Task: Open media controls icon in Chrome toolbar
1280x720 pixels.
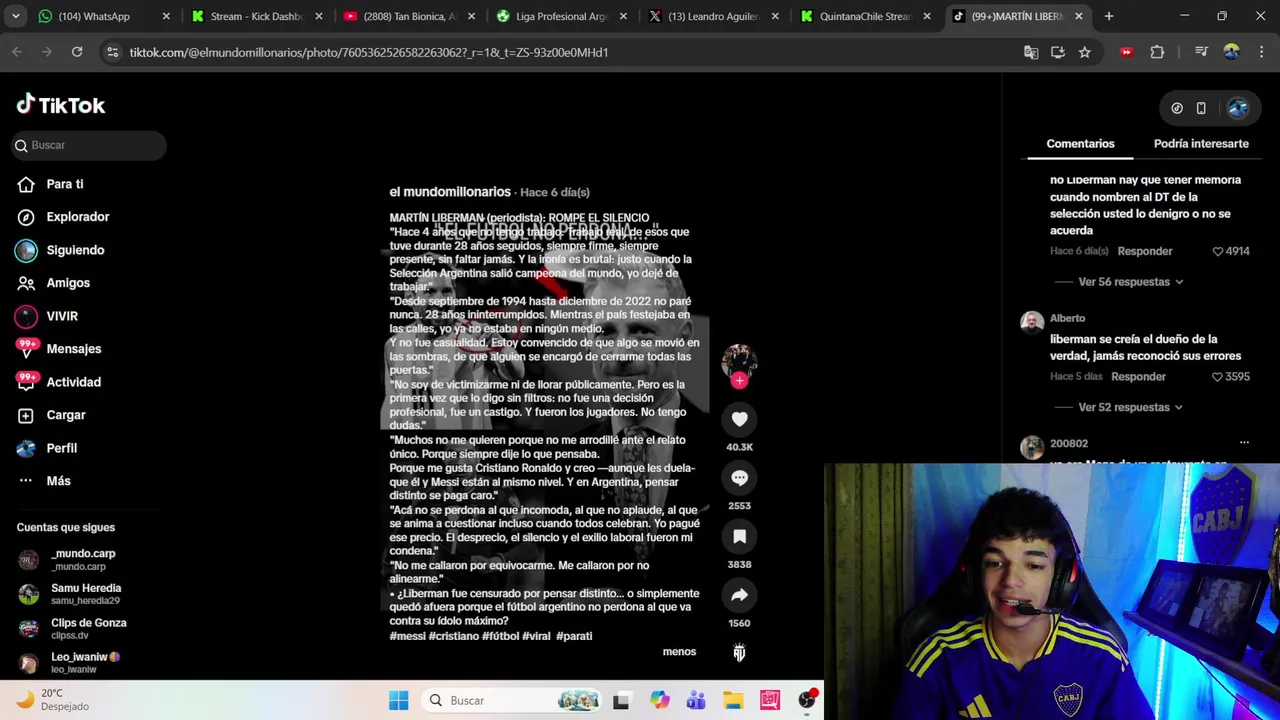Action: point(1201,52)
